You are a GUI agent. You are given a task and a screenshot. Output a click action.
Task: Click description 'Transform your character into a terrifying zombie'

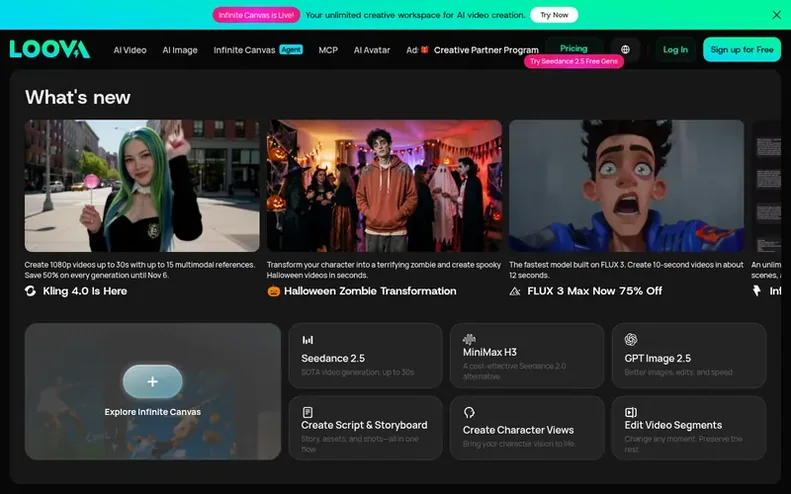[384, 270]
